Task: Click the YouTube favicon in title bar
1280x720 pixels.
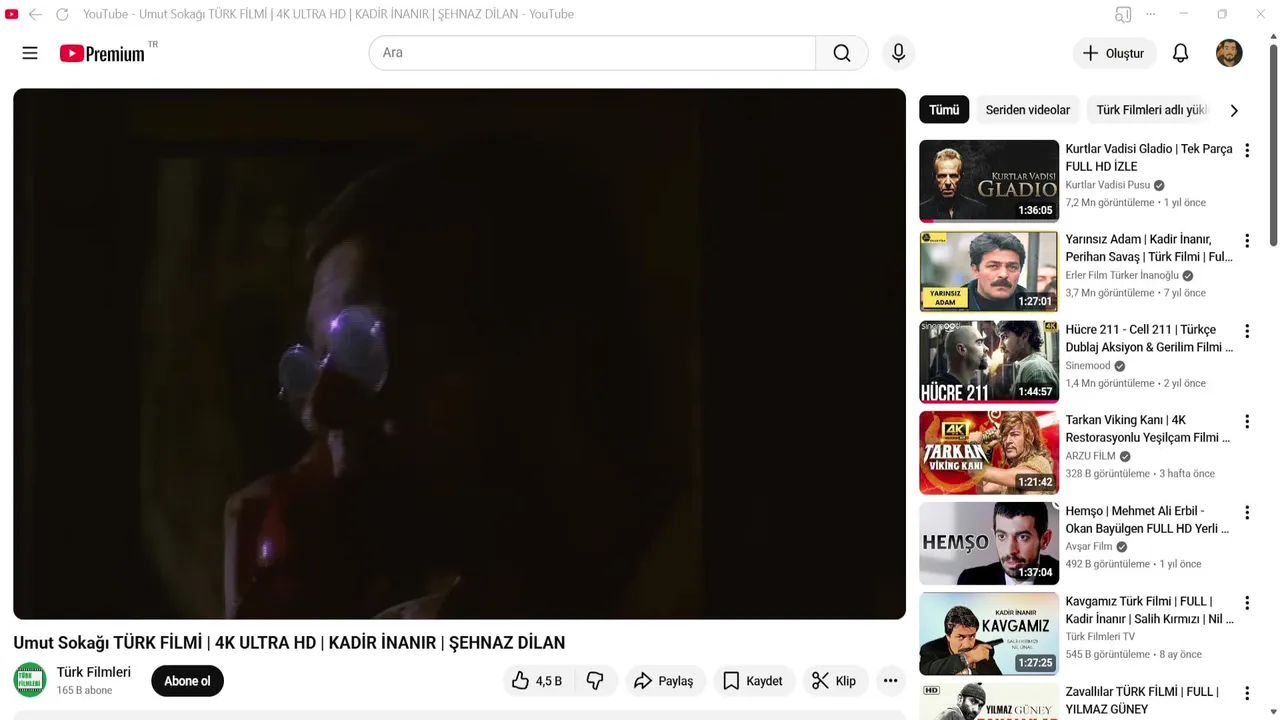Action: (x=12, y=14)
